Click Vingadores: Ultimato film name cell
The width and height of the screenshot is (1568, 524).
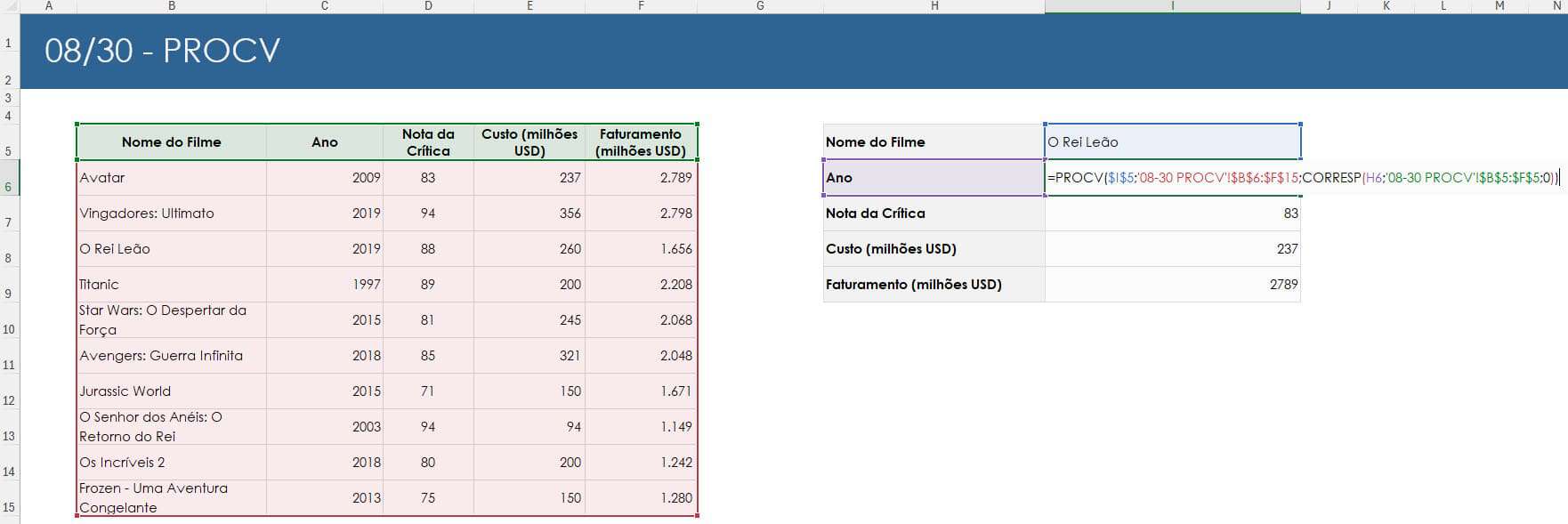pos(172,214)
